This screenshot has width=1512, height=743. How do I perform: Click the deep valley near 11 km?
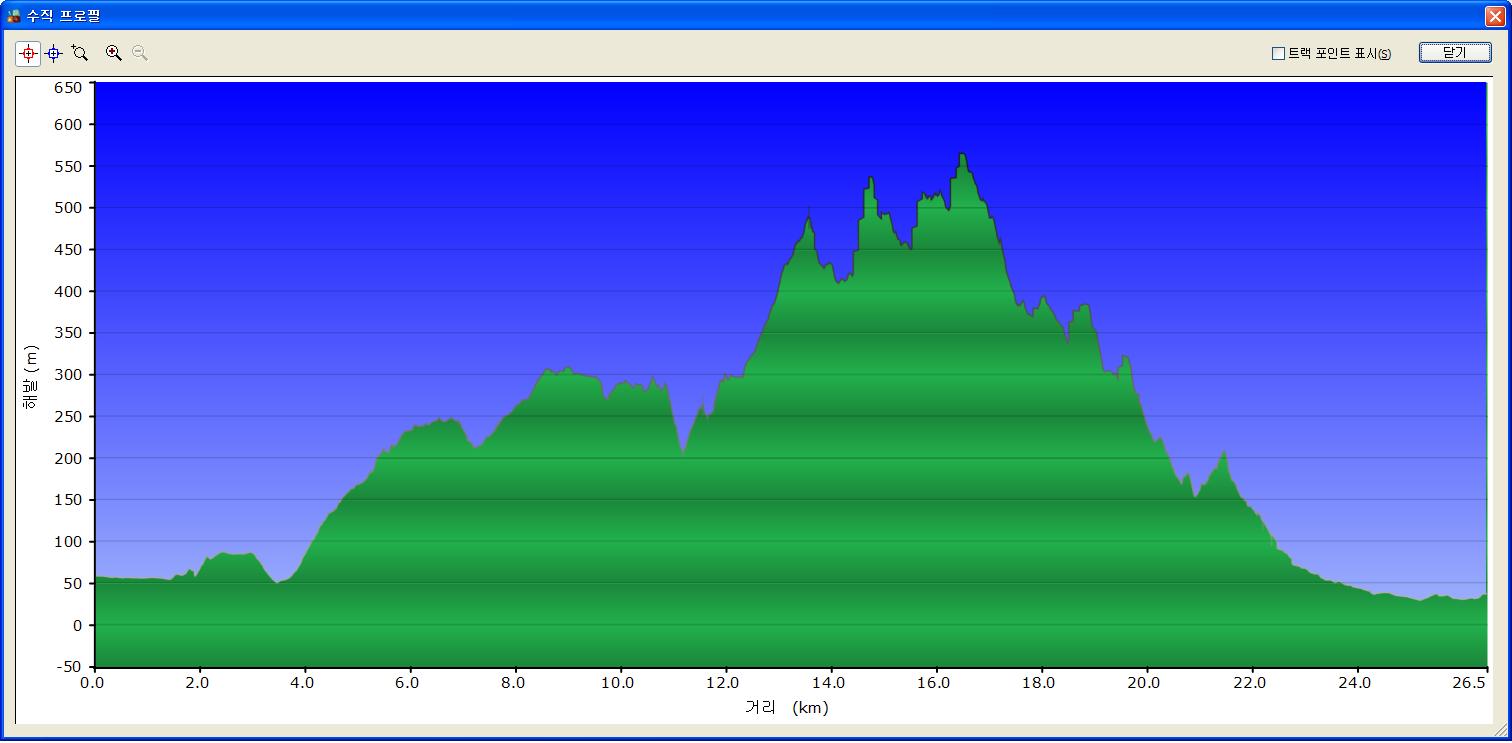point(683,453)
